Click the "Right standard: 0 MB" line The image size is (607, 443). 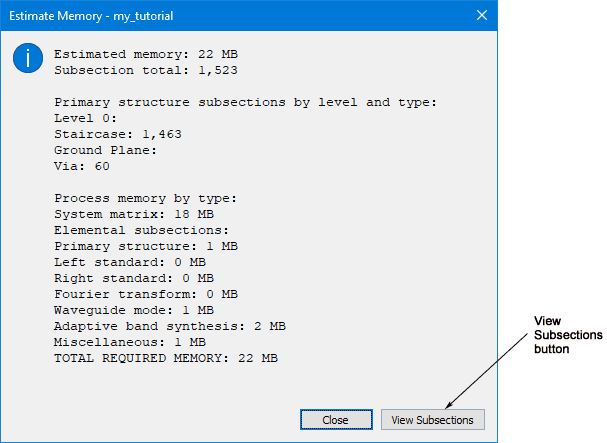(x=134, y=278)
